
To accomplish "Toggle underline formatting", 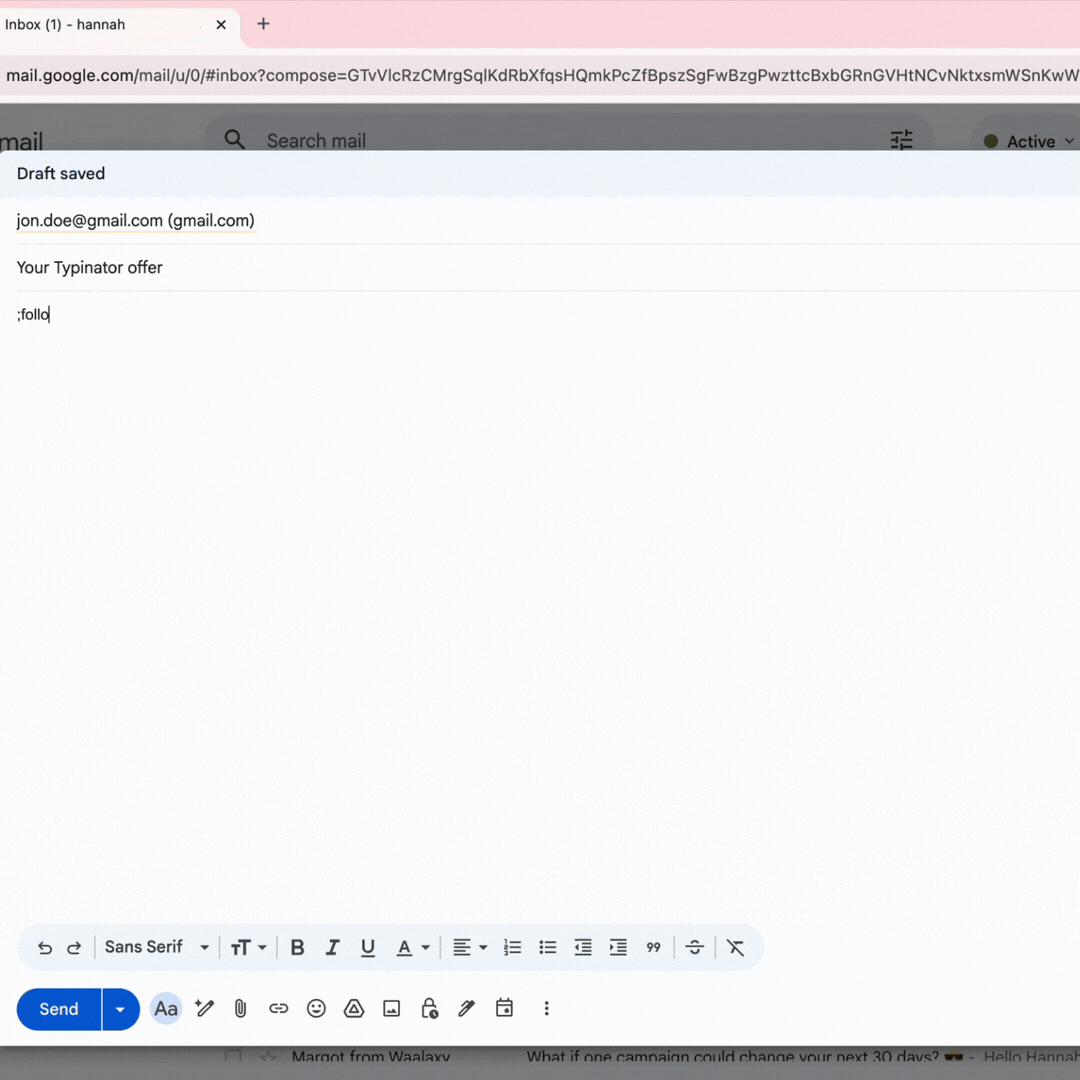I will [x=368, y=948].
